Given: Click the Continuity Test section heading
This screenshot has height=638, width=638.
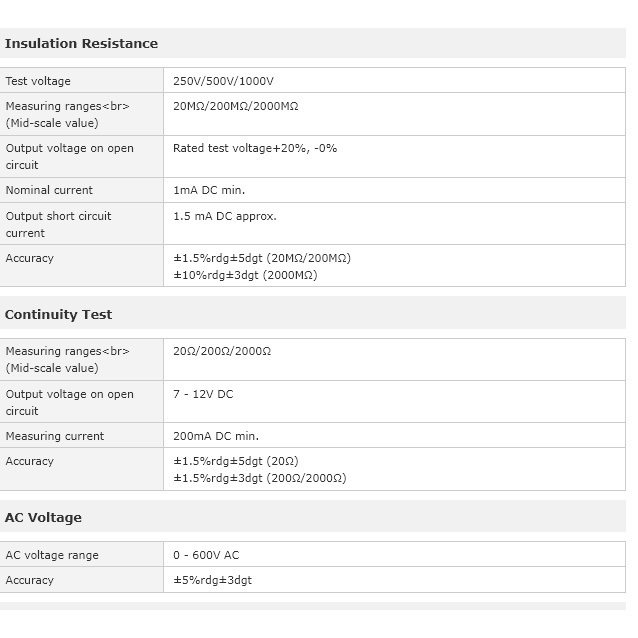Looking at the screenshot, I should pyautogui.click(x=58, y=314).
